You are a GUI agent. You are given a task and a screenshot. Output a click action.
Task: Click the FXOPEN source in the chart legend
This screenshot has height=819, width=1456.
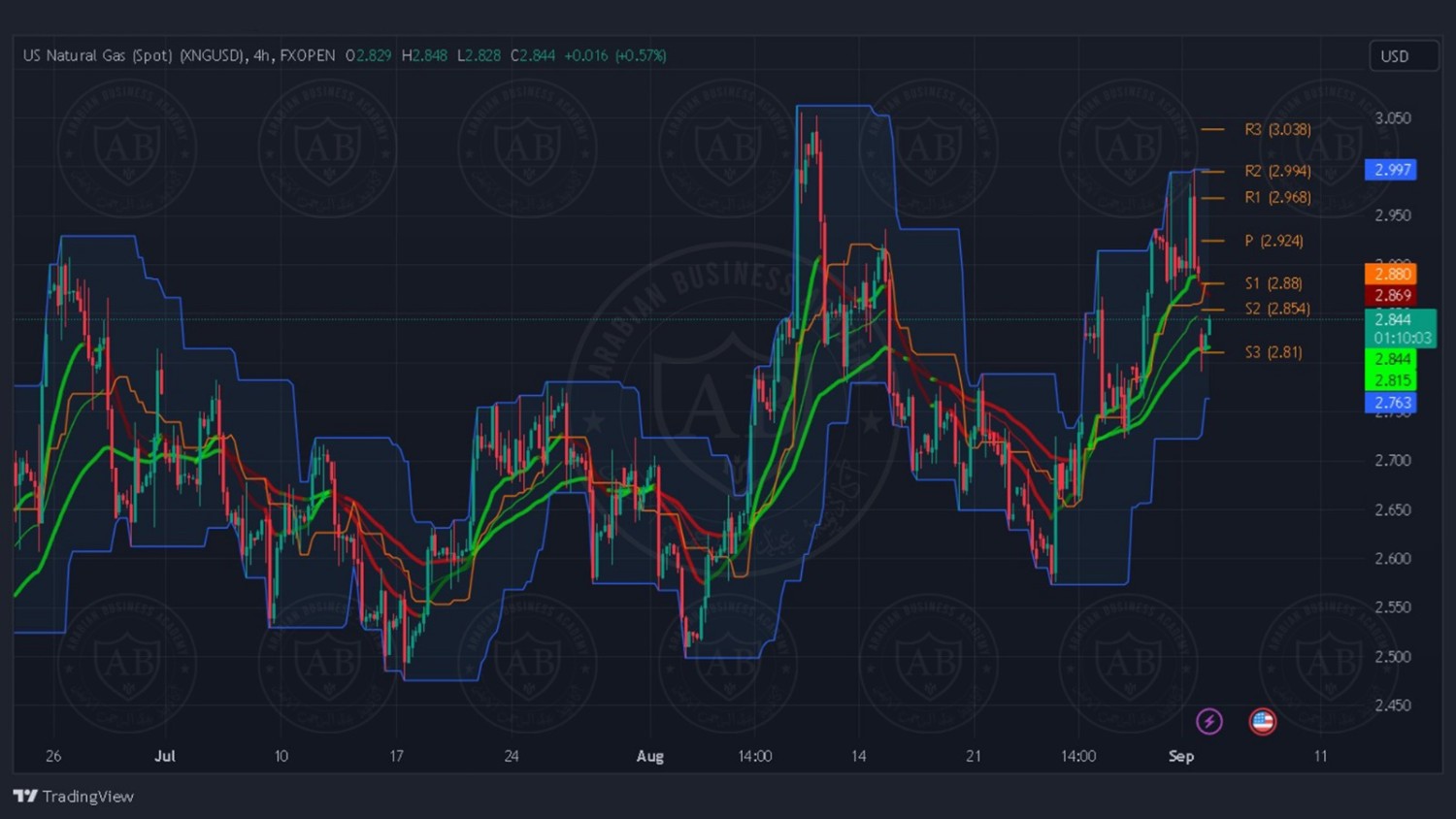tap(308, 55)
